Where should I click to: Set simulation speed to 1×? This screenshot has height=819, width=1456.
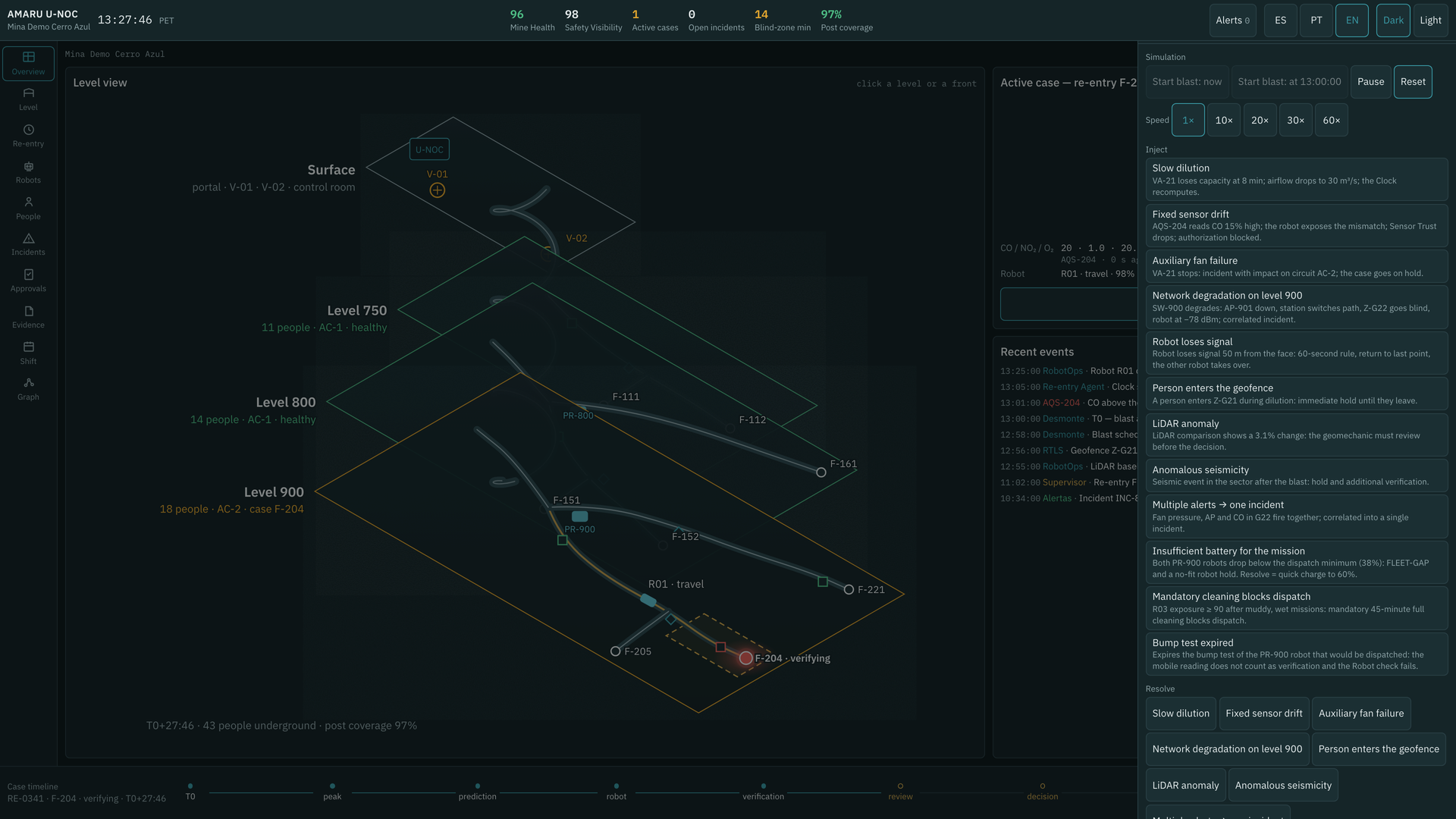point(1188,121)
